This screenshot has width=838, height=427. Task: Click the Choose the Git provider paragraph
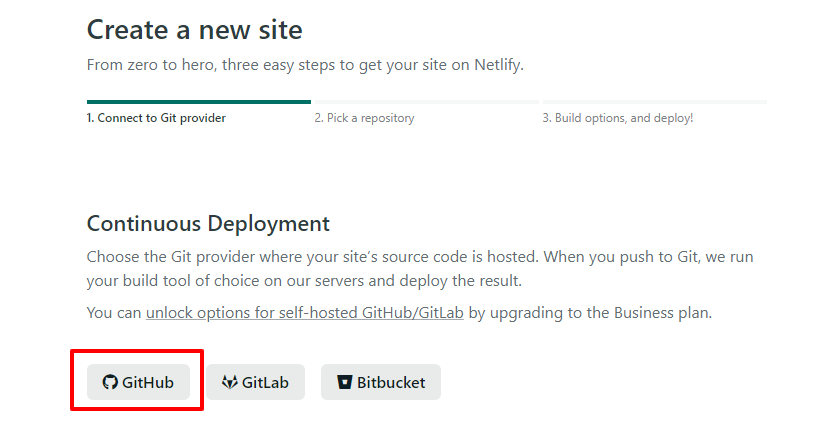(420, 257)
